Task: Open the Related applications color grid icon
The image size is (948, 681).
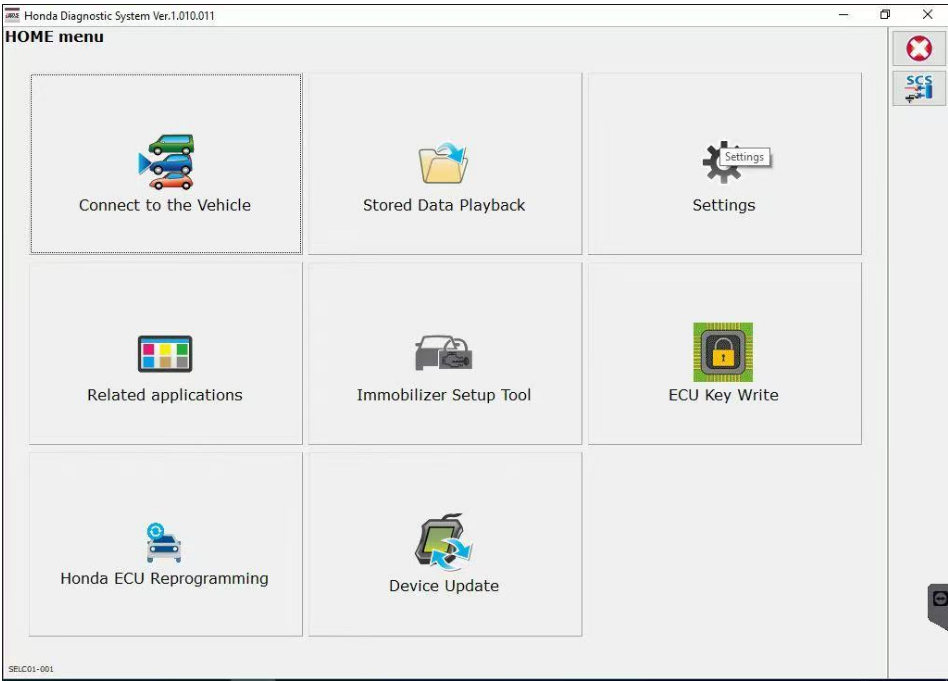Action: [x=165, y=354]
